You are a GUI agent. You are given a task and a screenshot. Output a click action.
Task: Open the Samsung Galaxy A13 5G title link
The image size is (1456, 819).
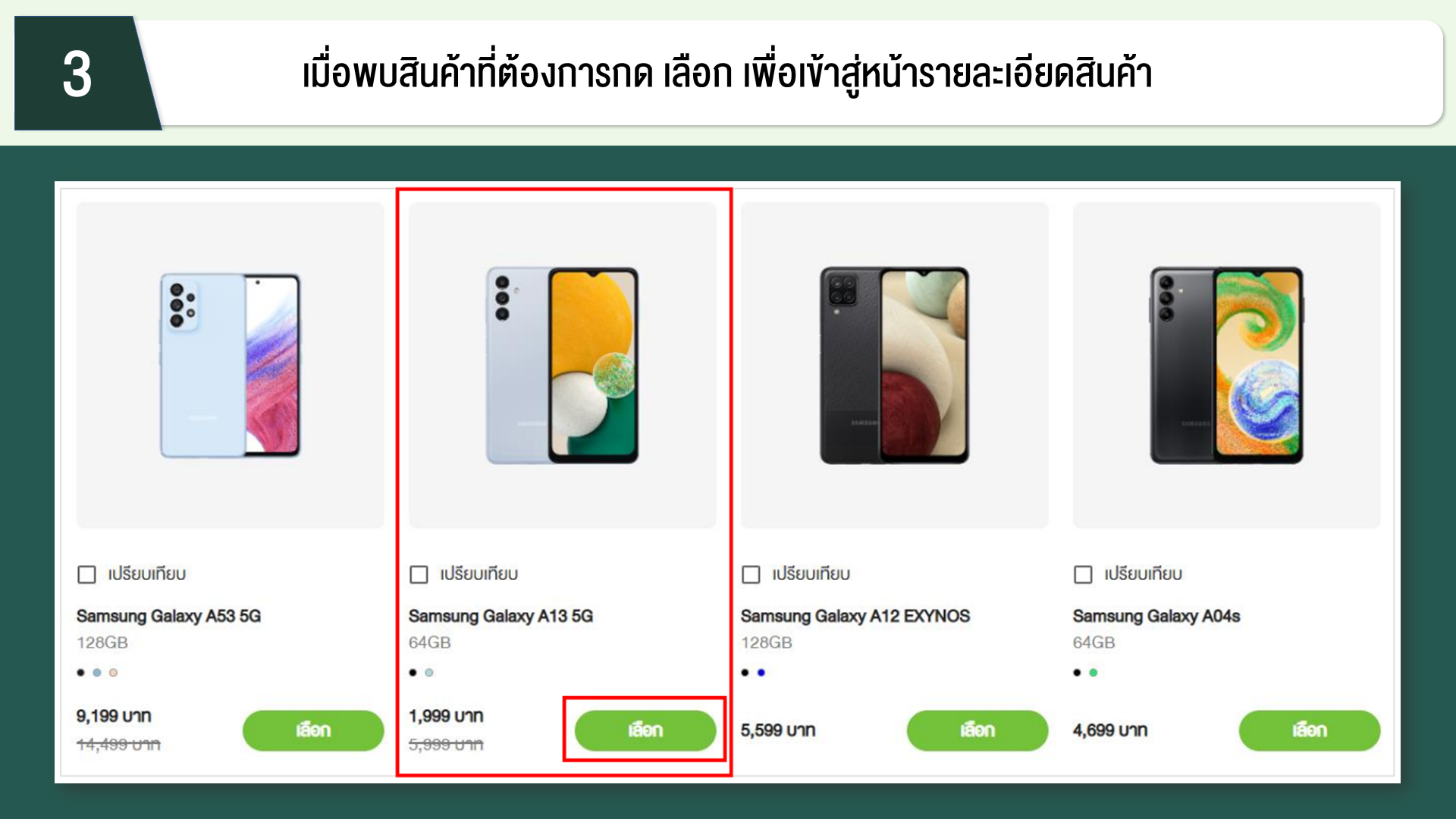coord(500,616)
